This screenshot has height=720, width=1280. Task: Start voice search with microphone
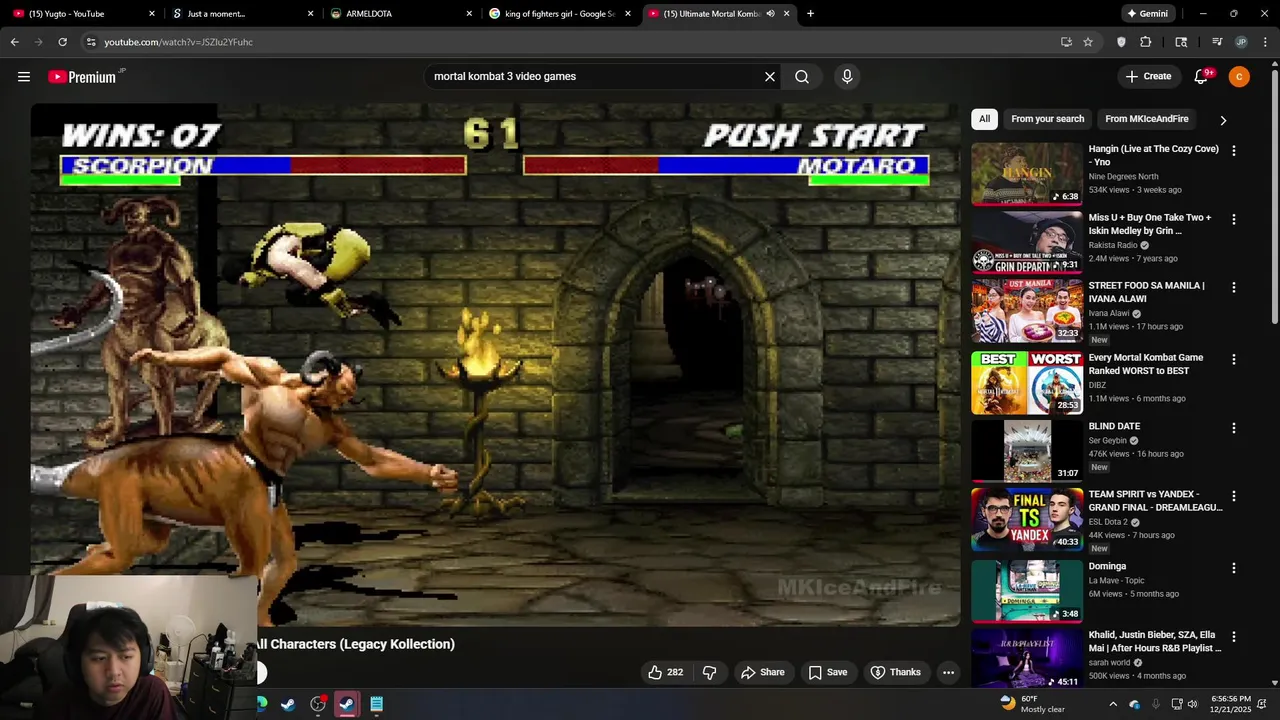(x=847, y=76)
